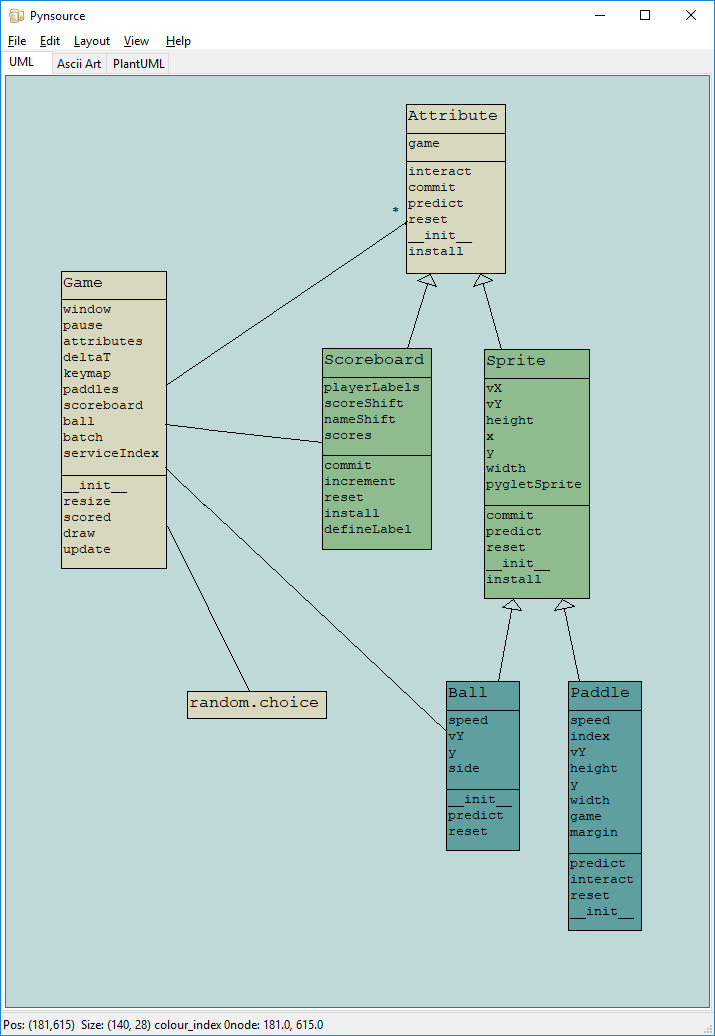Select the random.choice node

pos(256,704)
